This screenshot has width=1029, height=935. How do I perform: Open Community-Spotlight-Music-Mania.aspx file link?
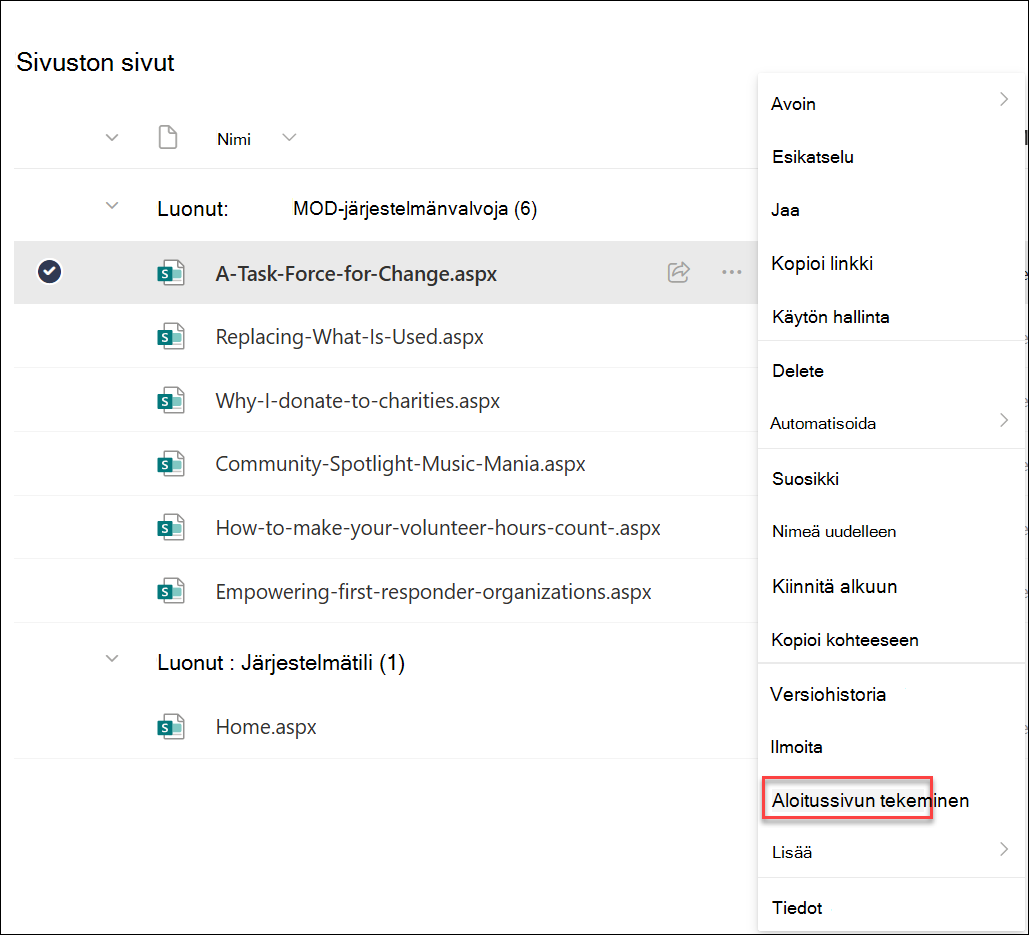(x=400, y=464)
